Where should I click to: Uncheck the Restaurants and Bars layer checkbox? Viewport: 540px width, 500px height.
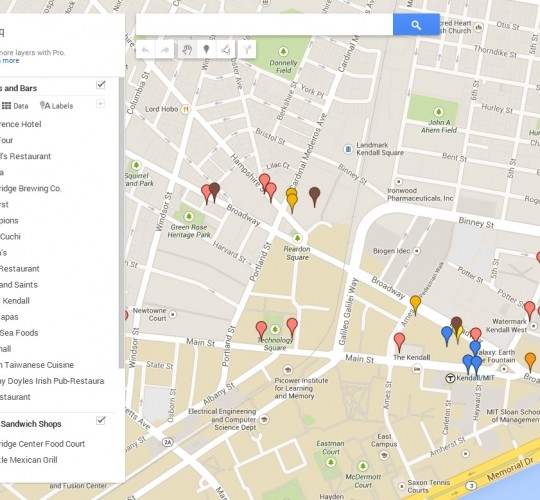[101, 85]
